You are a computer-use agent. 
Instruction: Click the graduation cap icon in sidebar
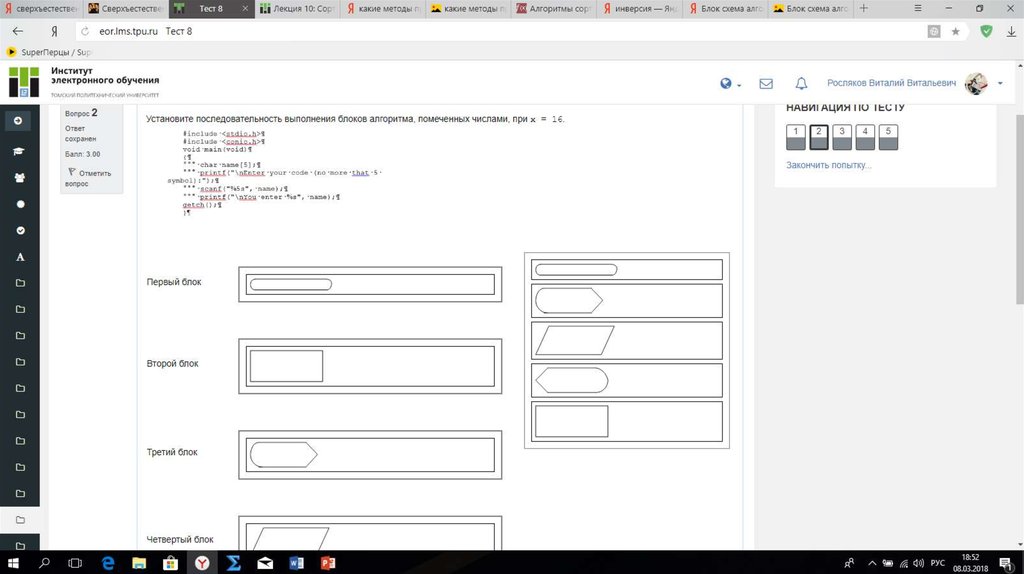pos(20,151)
